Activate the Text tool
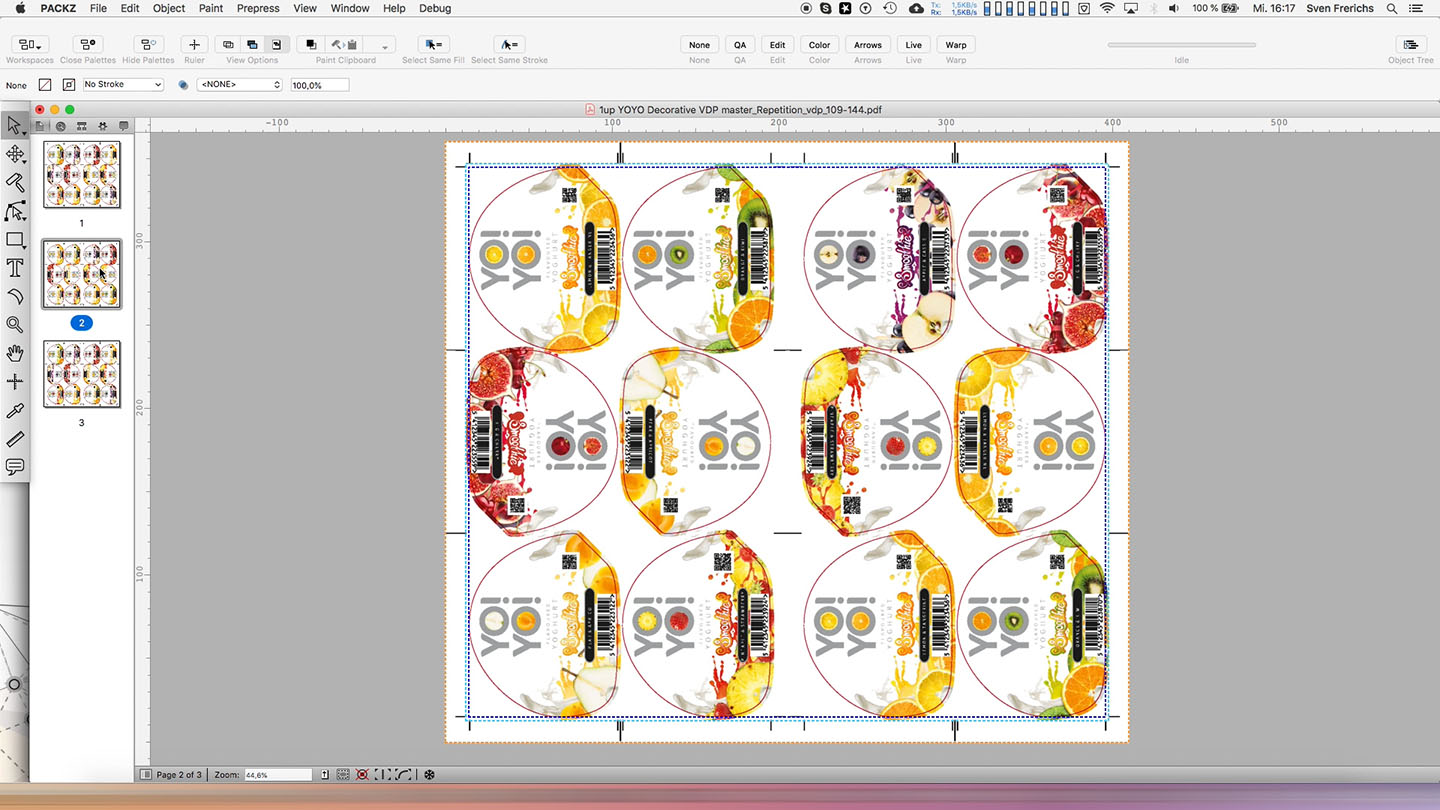This screenshot has width=1440, height=810. (x=15, y=268)
